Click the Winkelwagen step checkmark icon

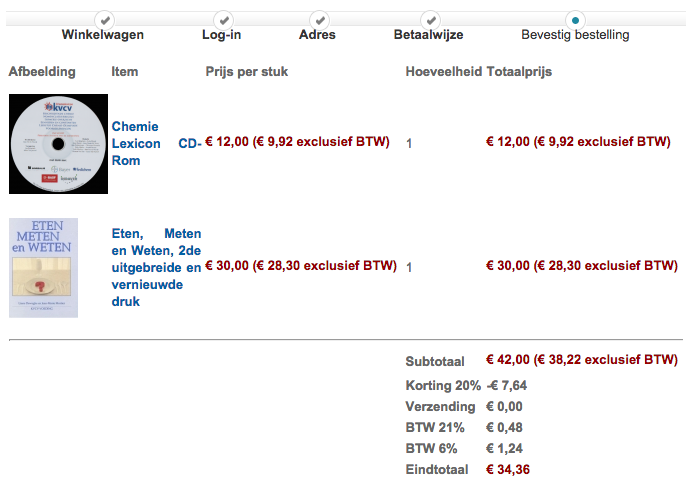pos(105,19)
